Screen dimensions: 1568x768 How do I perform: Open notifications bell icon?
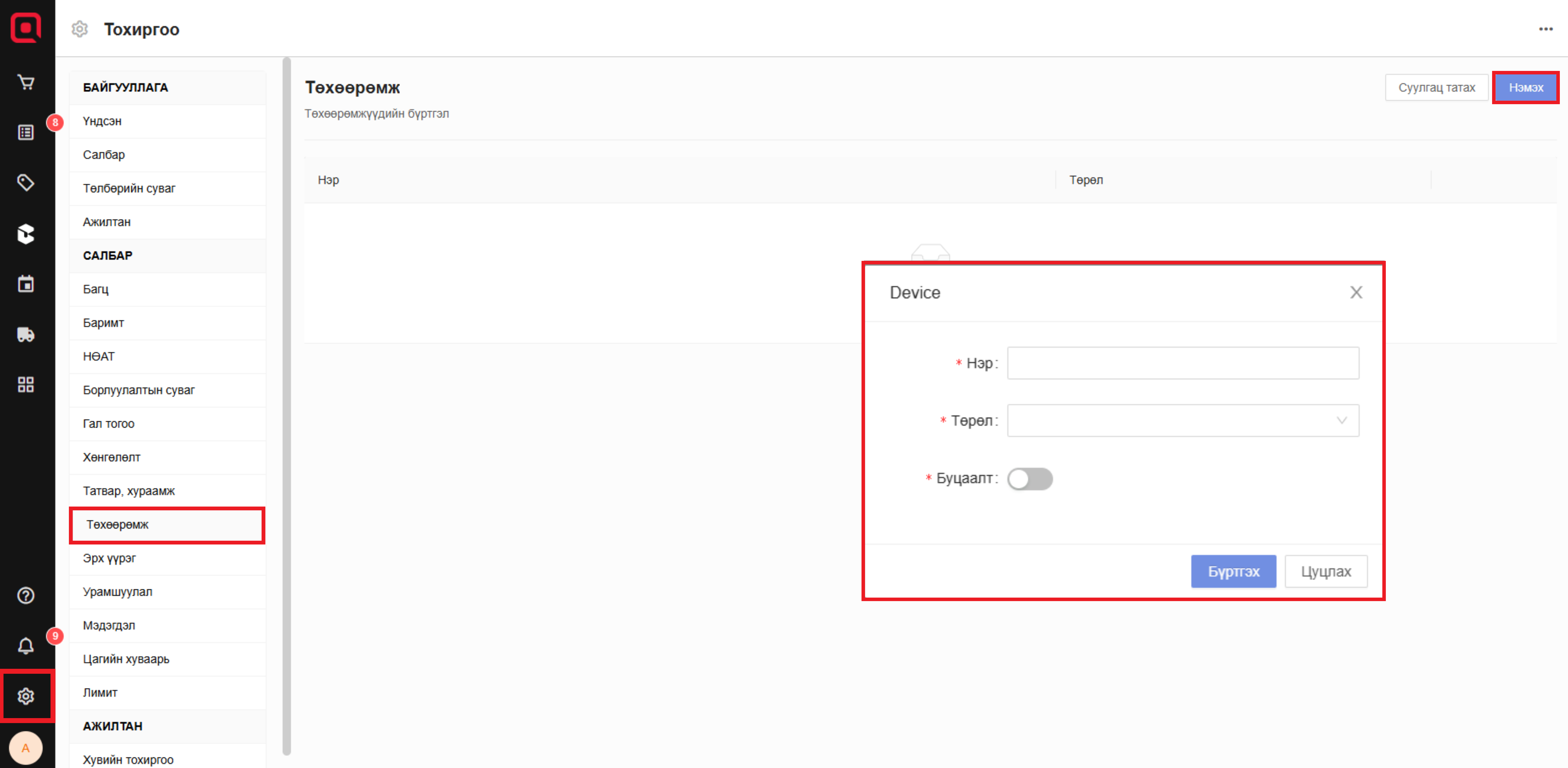pyautogui.click(x=26, y=646)
